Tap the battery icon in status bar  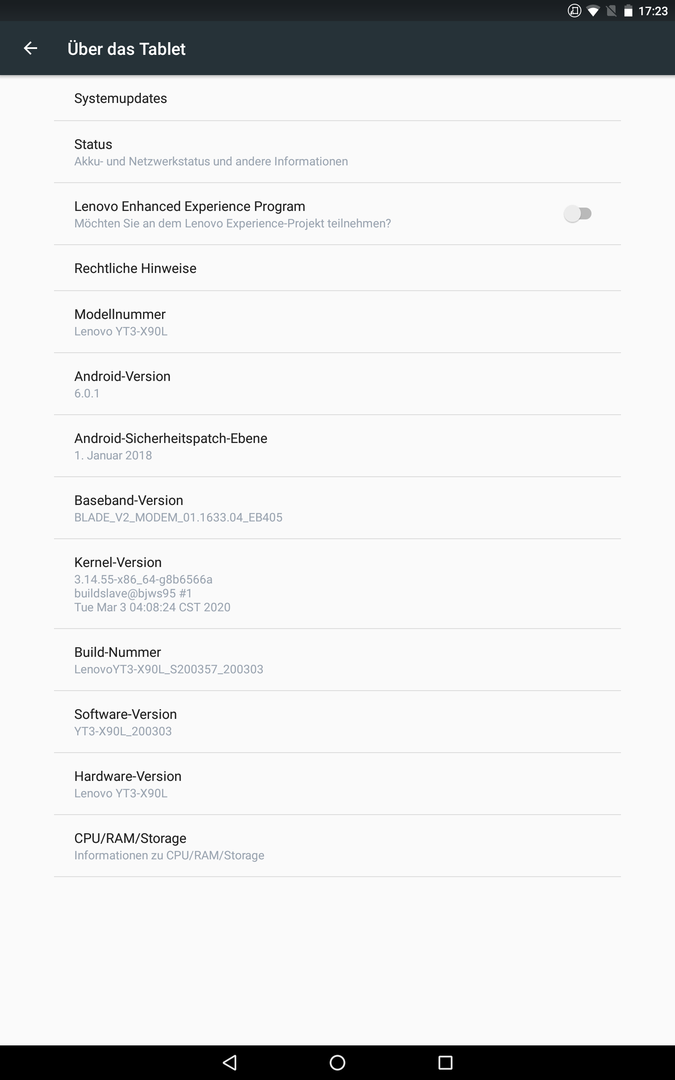click(x=628, y=11)
